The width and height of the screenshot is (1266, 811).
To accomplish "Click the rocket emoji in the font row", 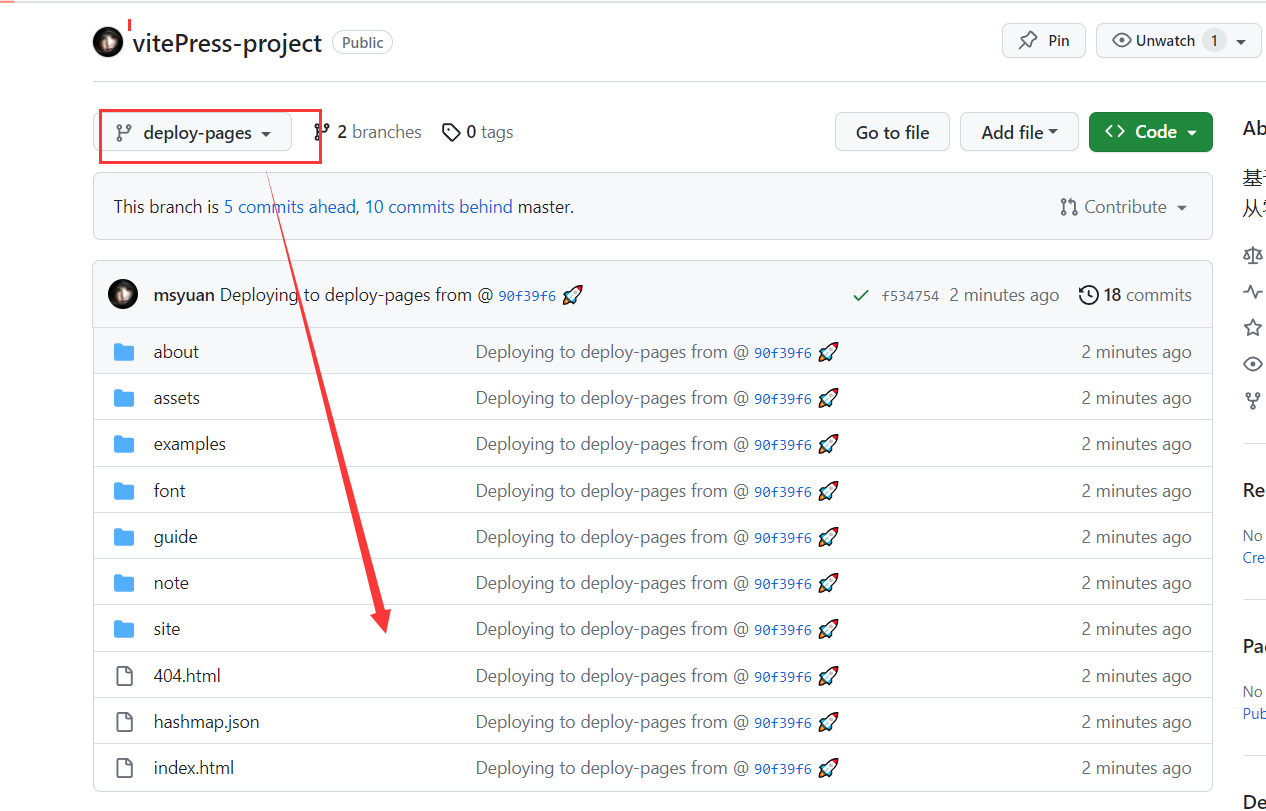I will point(828,491).
